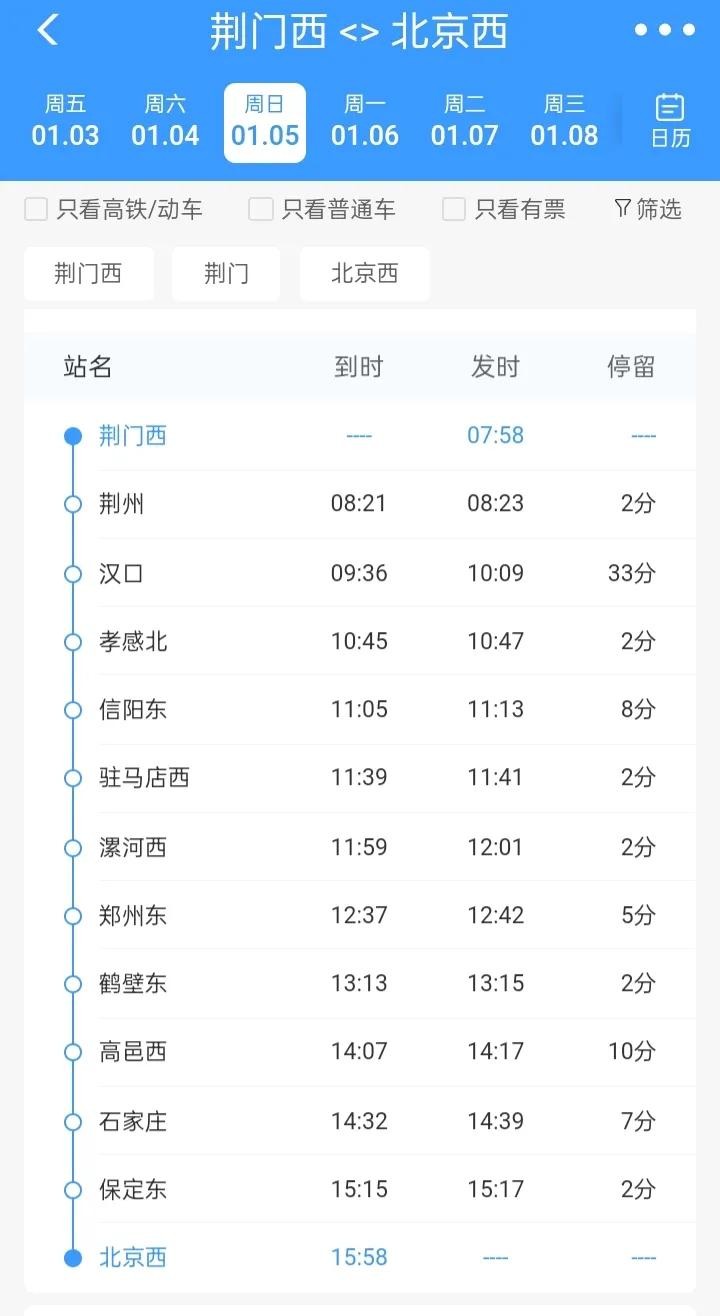Viewport: 720px width, 1316px height.
Task: Click the 荆门西 <> 北京西 route title
Action: (359, 32)
